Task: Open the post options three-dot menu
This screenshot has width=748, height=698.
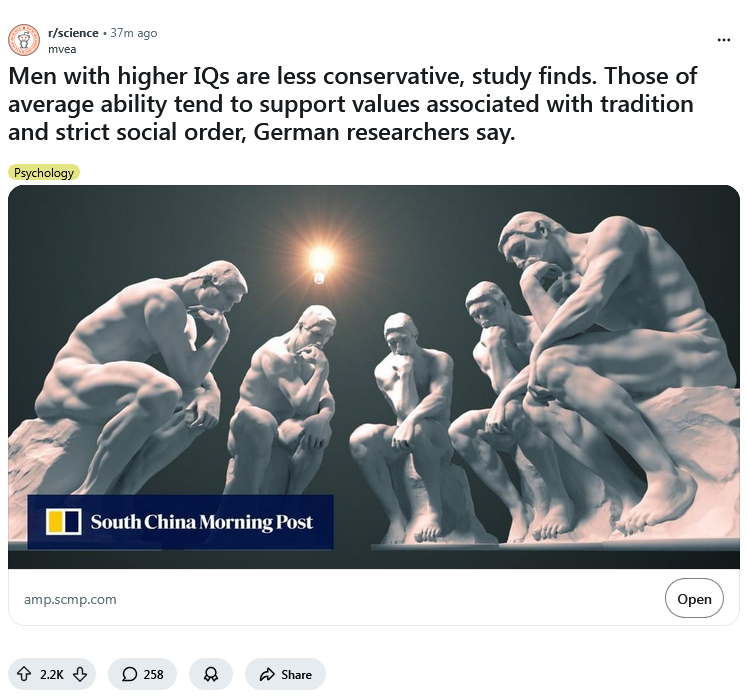Action: pos(724,40)
